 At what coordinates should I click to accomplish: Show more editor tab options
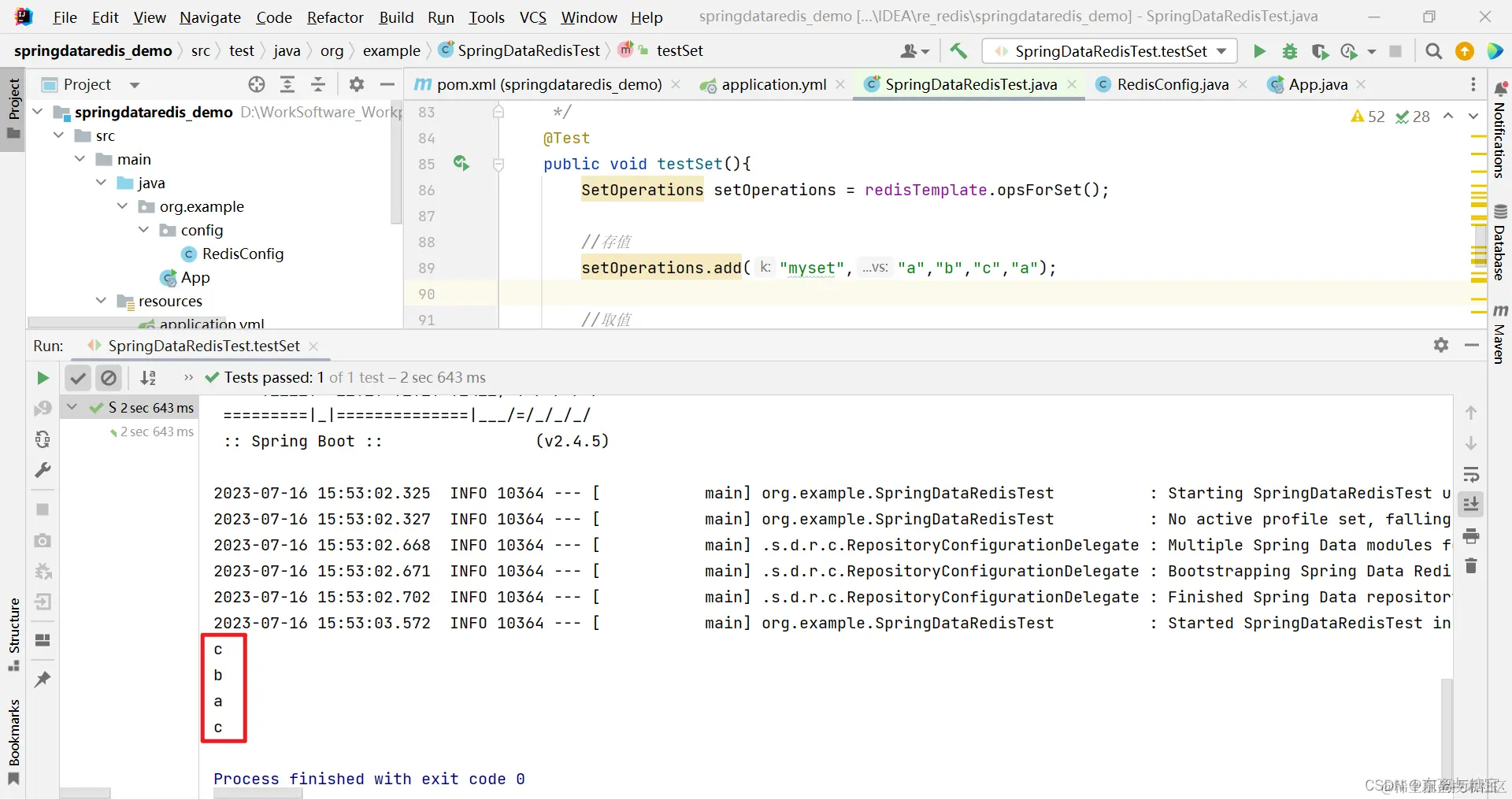[1473, 84]
